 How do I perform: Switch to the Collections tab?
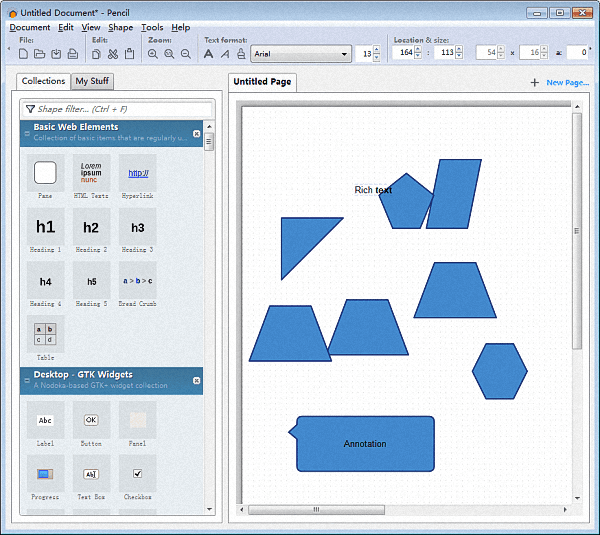(x=43, y=81)
